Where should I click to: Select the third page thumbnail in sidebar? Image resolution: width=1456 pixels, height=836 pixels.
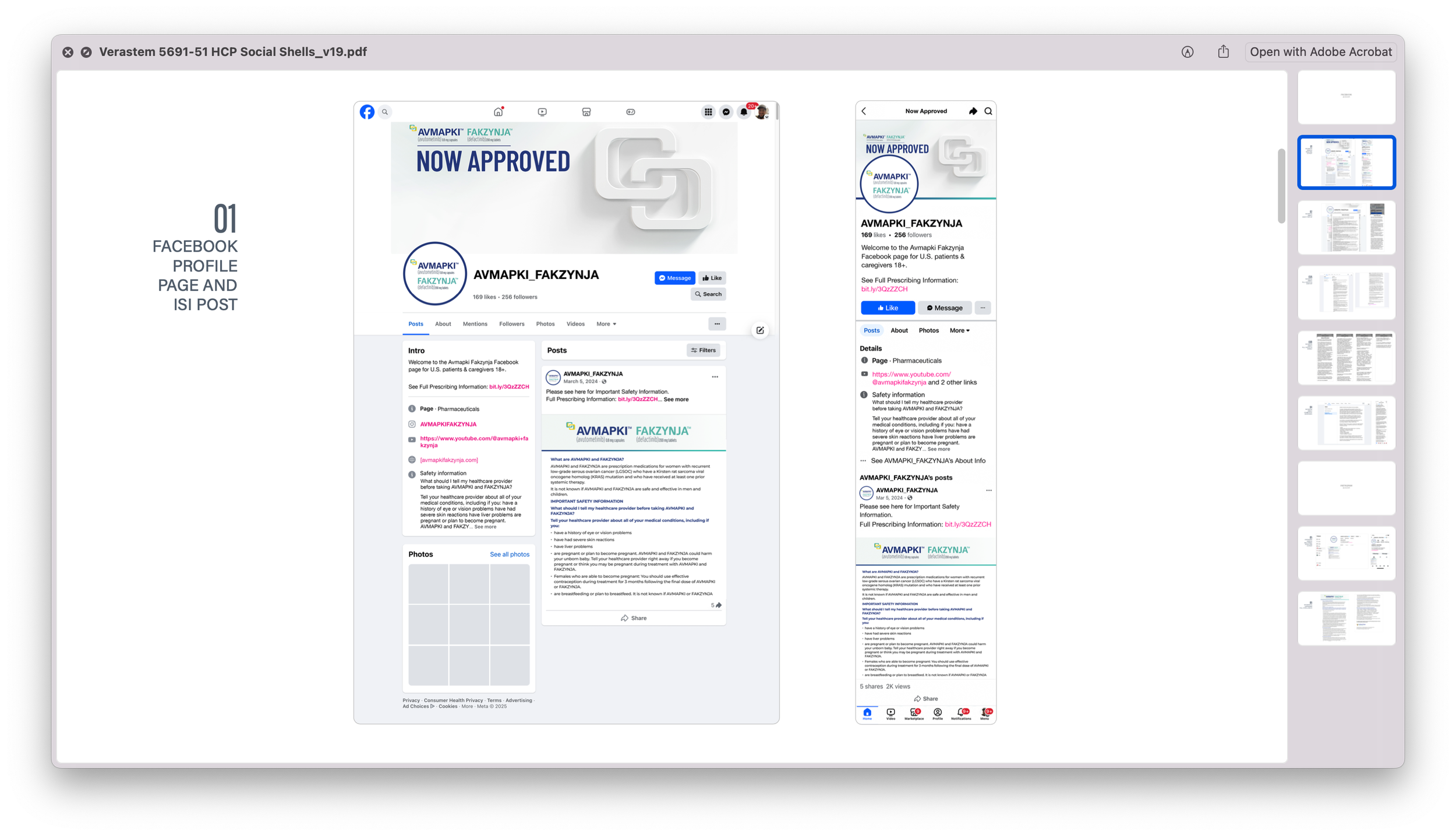point(1346,227)
